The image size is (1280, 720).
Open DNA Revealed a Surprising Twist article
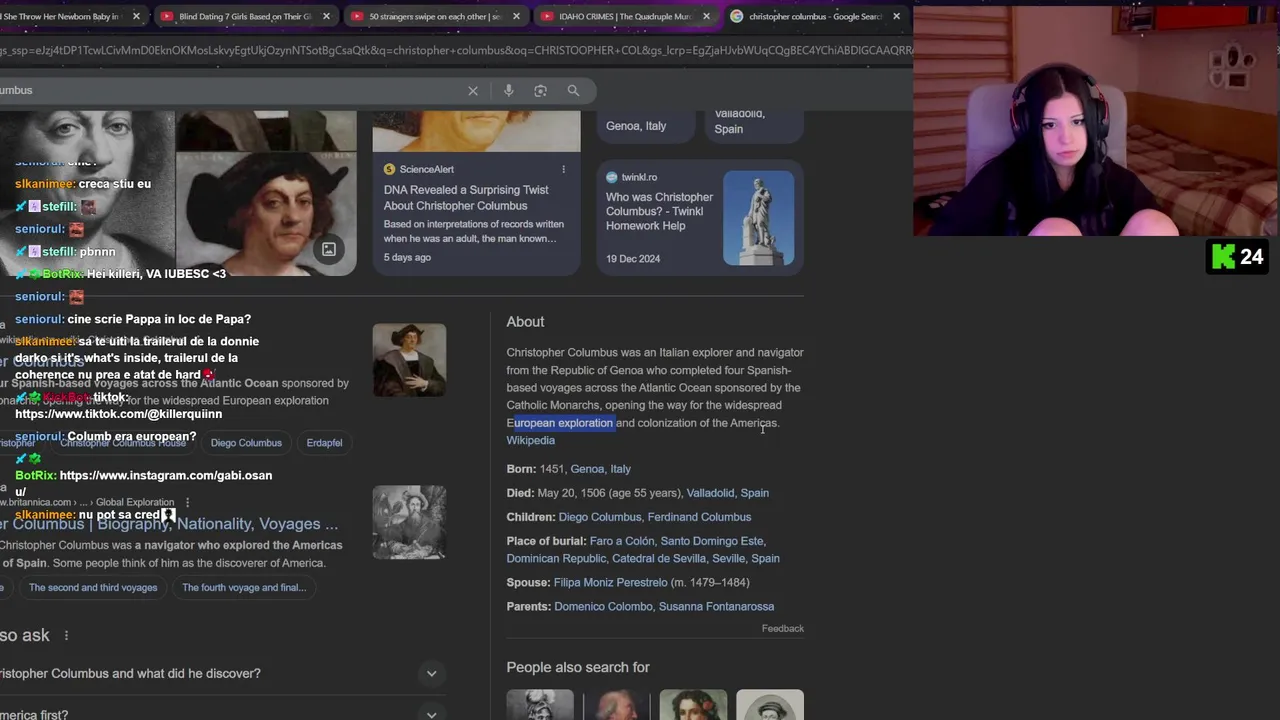click(x=466, y=198)
